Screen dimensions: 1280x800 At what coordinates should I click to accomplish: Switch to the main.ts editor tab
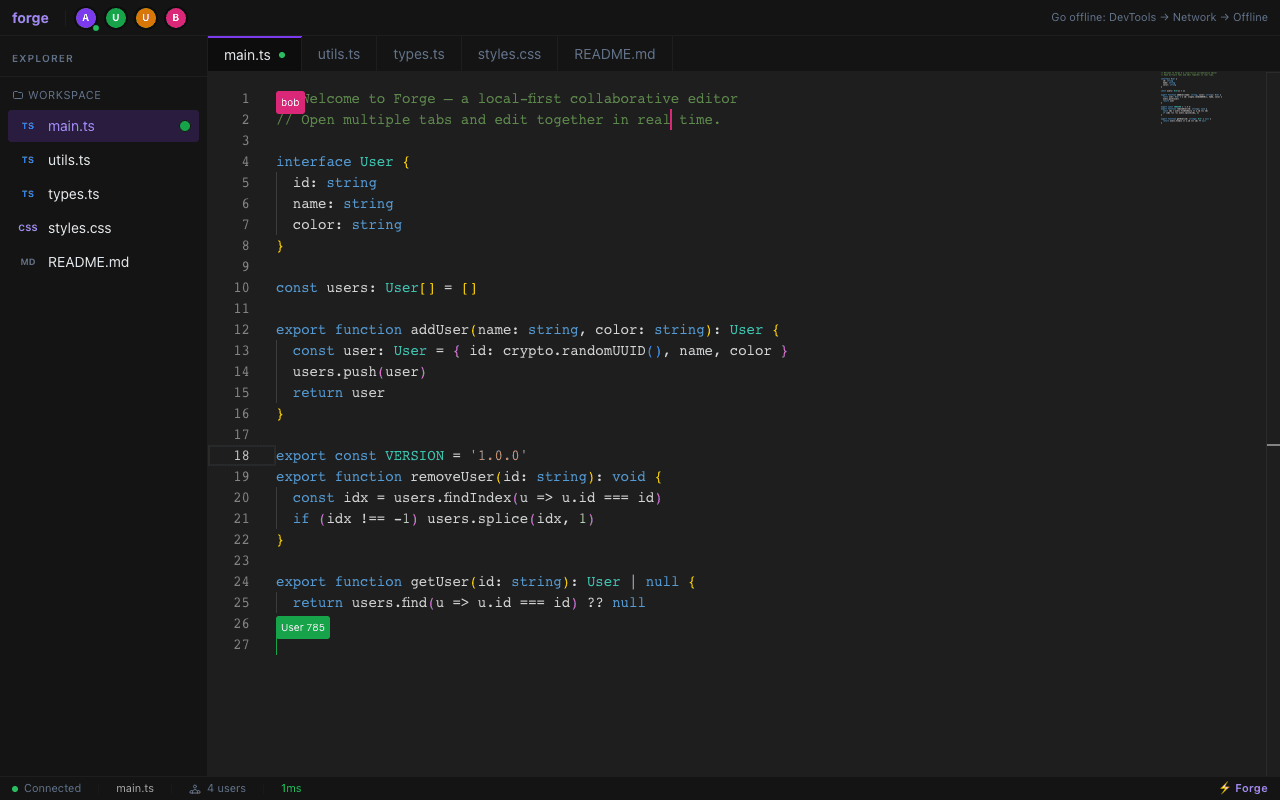coord(254,54)
